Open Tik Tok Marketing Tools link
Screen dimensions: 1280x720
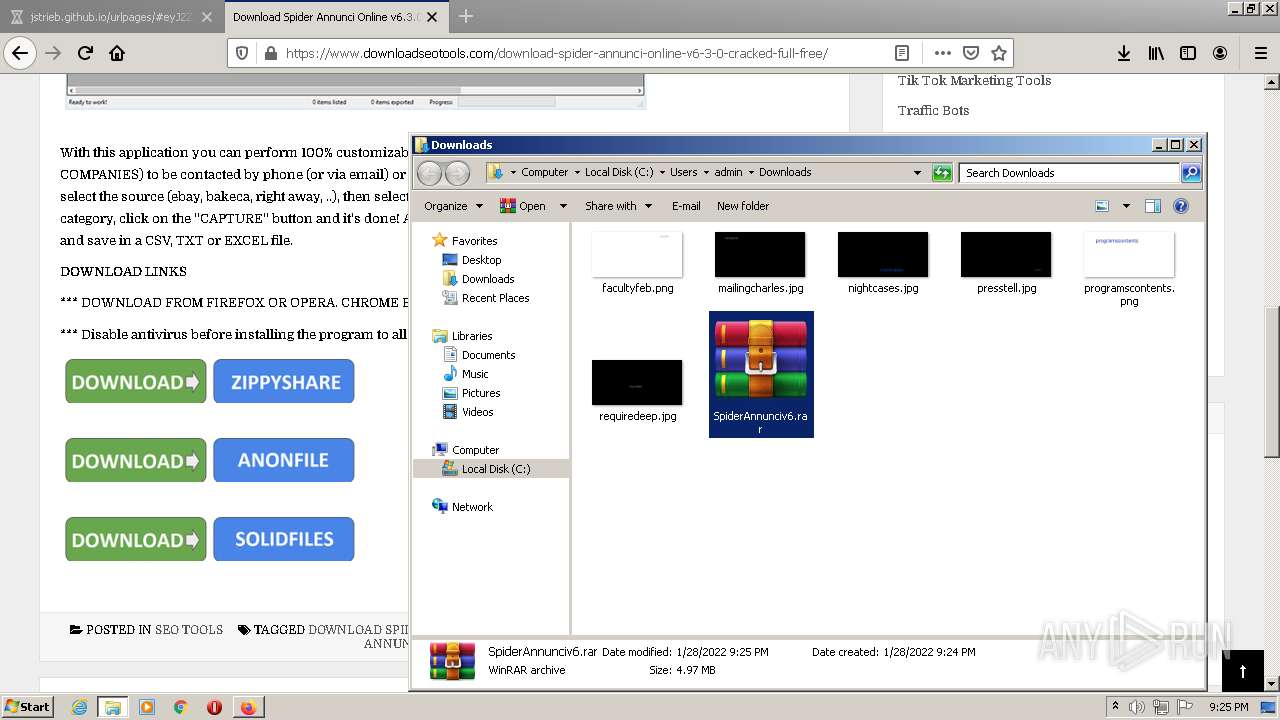click(974, 81)
